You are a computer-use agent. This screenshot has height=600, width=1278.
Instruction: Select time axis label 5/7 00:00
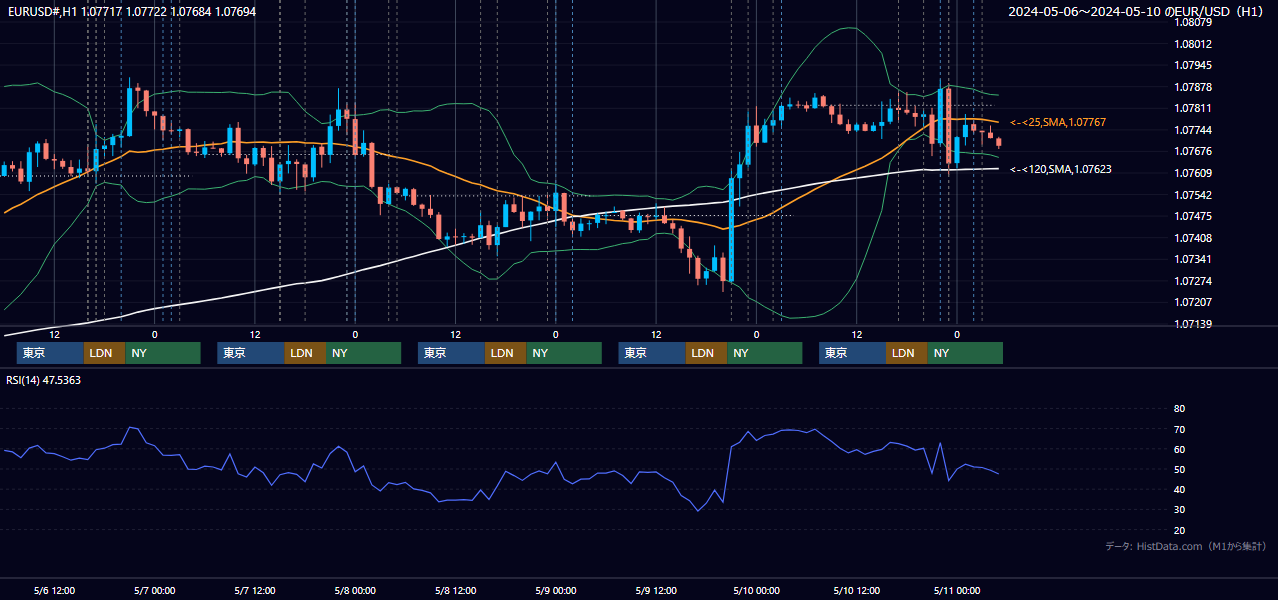pyautogui.click(x=154, y=590)
